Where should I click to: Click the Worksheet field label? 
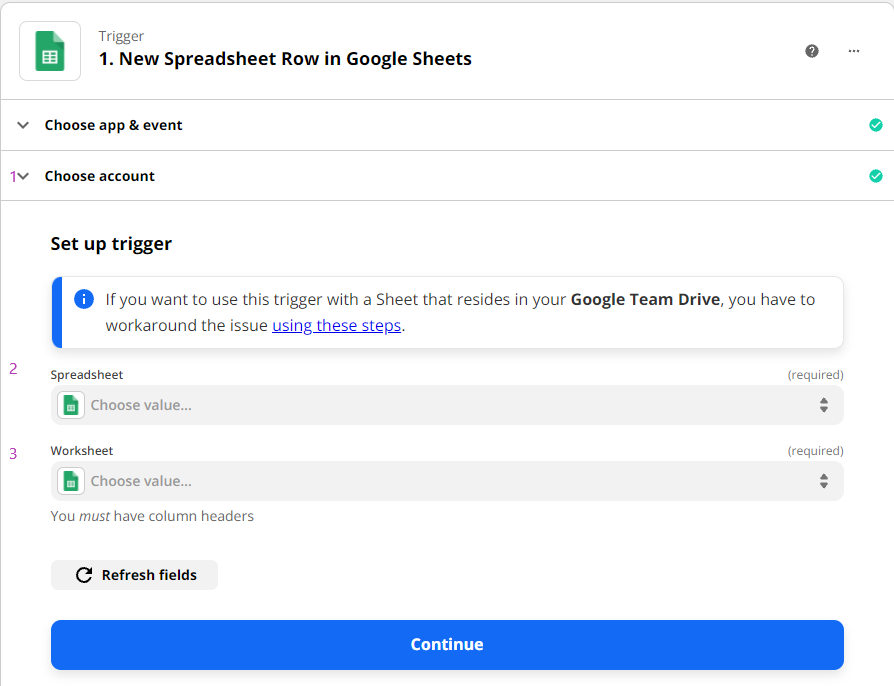point(82,450)
